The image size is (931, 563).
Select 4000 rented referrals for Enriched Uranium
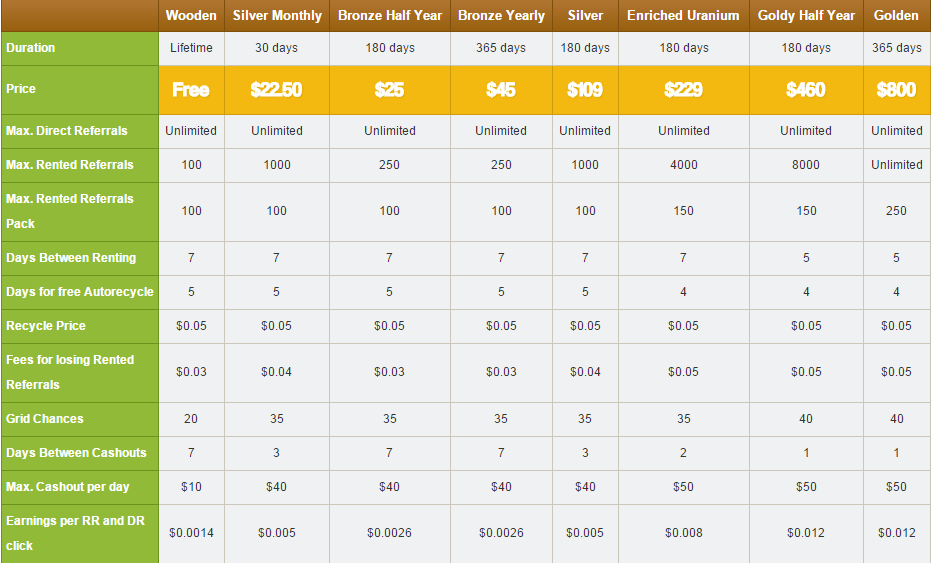(x=683, y=165)
